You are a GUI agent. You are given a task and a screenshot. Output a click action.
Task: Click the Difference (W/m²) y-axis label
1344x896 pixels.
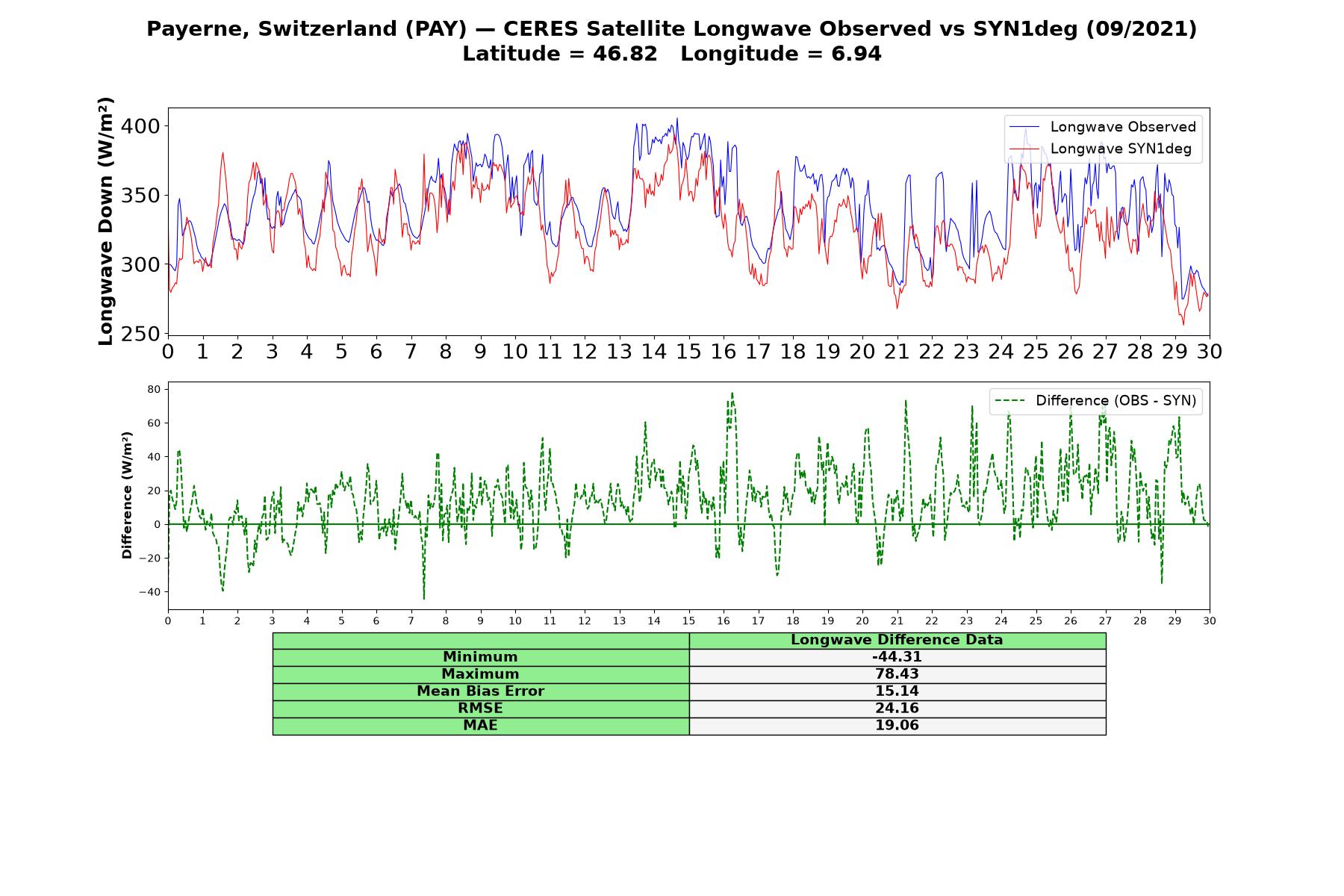coord(127,495)
